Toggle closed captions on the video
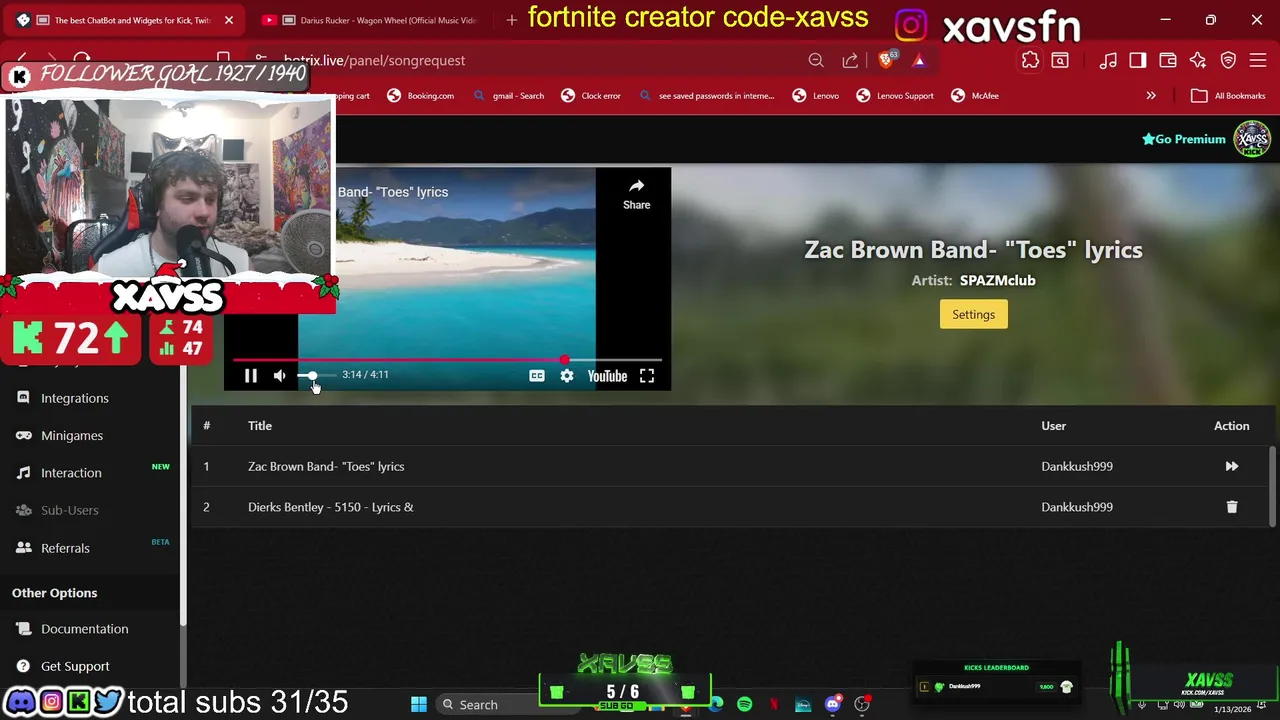Image resolution: width=1280 pixels, height=720 pixels. point(537,376)
